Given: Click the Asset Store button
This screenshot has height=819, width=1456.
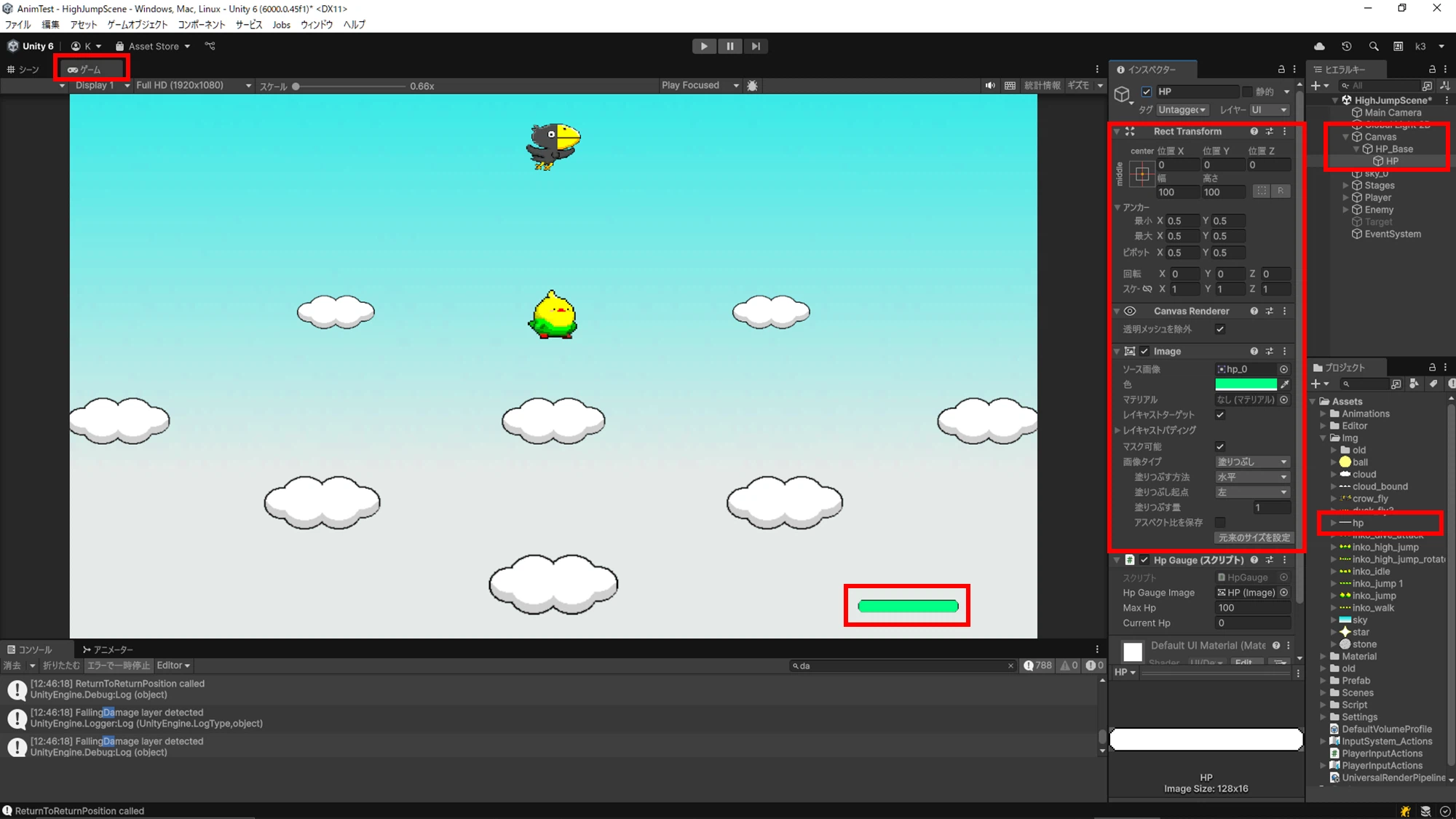Looking at the screenshot, I should [153, 46].
